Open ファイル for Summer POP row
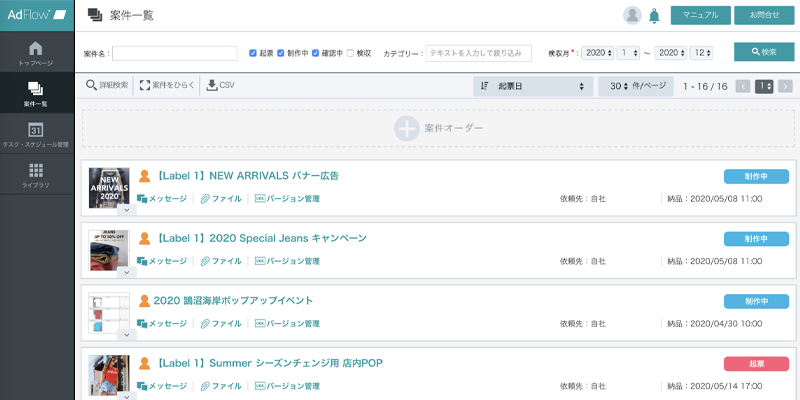Image resolution: width=800 pixels, height=400 pixels. click(x=220, y=386)
